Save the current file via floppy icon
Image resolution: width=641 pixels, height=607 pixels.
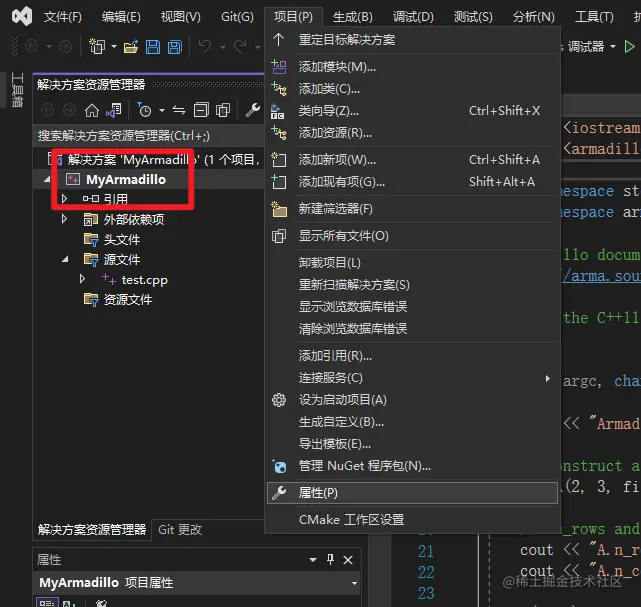pyautogui.click(x=153, y=47)
